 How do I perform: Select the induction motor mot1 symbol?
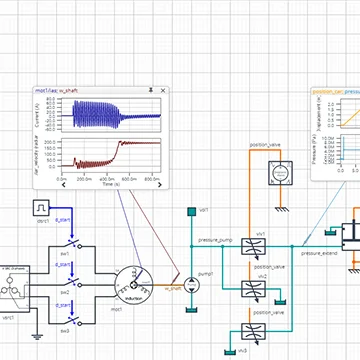[x=134, y=285]
